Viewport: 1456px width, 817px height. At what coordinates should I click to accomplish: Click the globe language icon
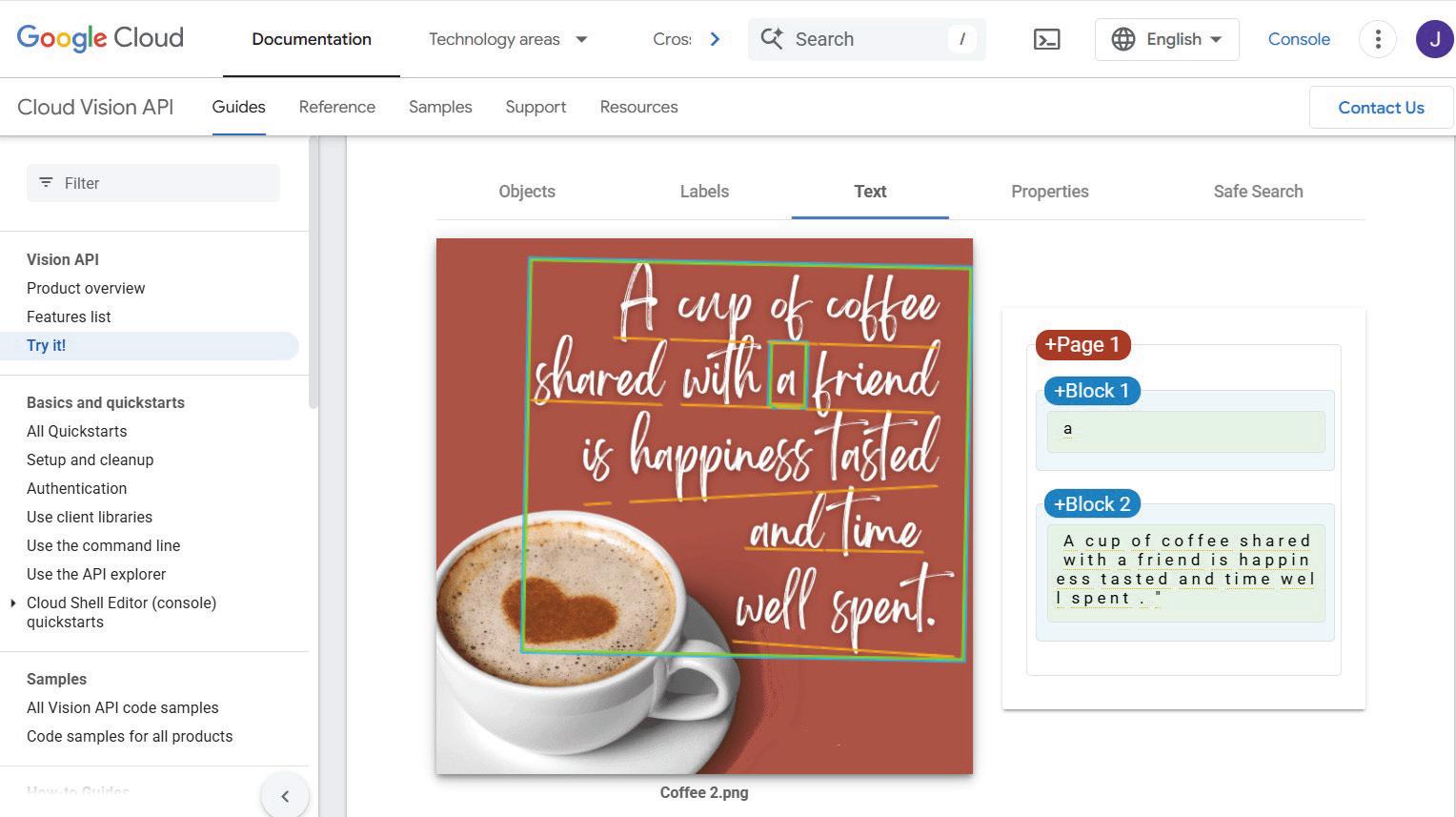1123,39
